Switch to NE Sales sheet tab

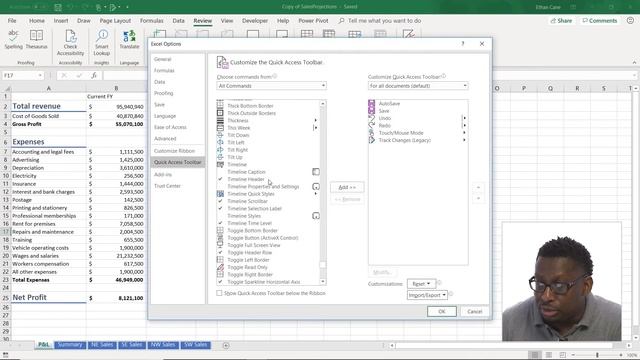[x=102, y=345]
